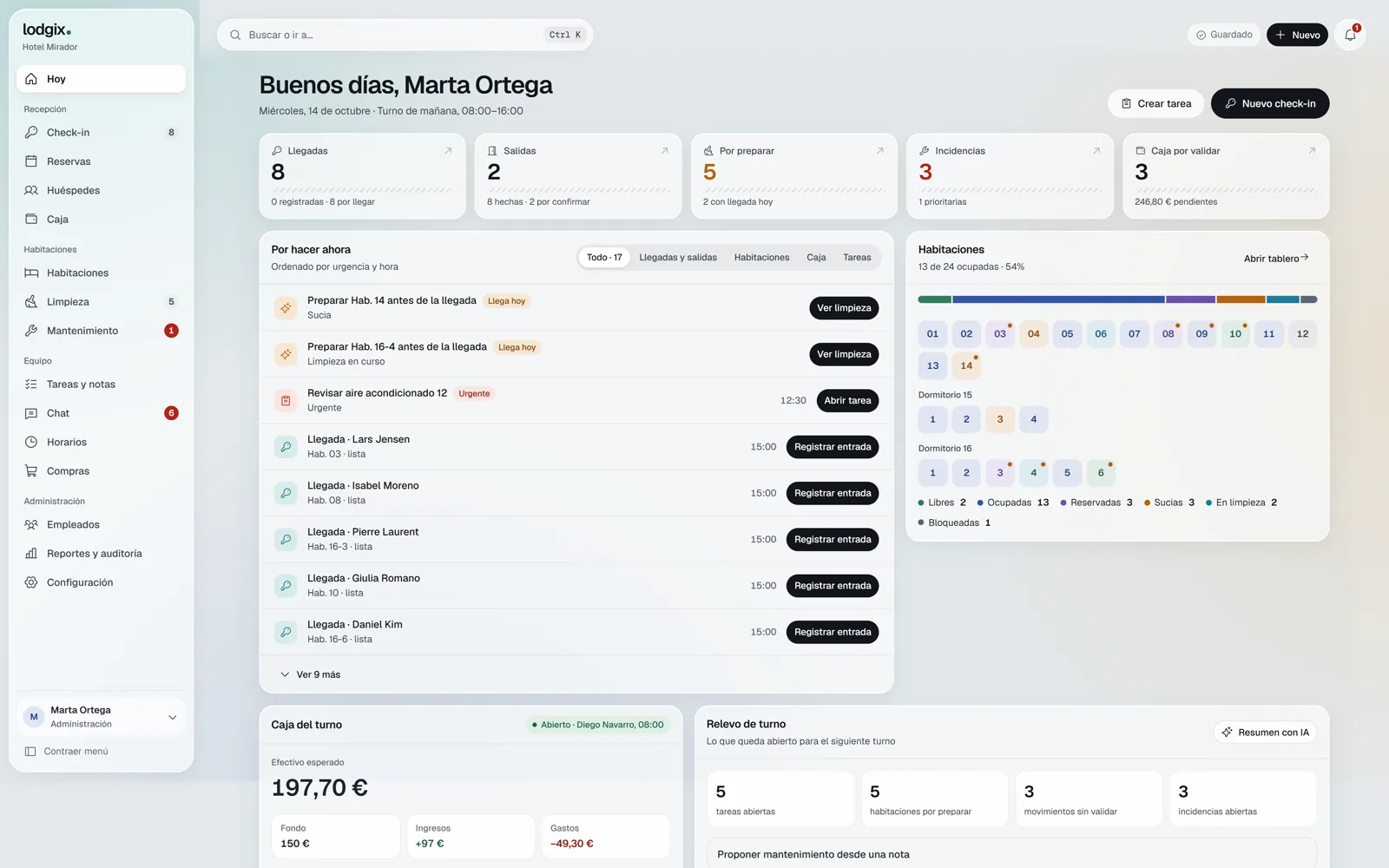Click Resumen con IA button
Viewport: 1389px width, 868px height.
[x=1265, y=733]
